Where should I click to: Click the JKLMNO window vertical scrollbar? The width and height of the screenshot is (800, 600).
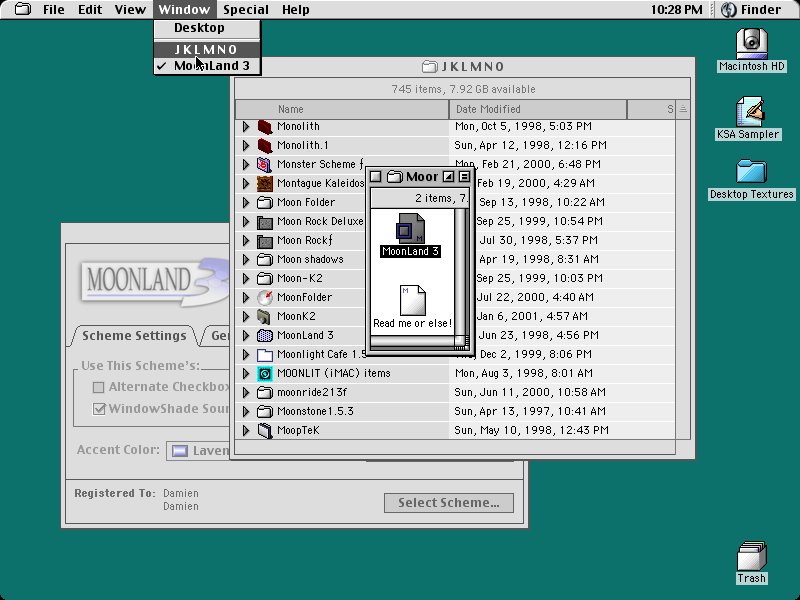point(683,279)
